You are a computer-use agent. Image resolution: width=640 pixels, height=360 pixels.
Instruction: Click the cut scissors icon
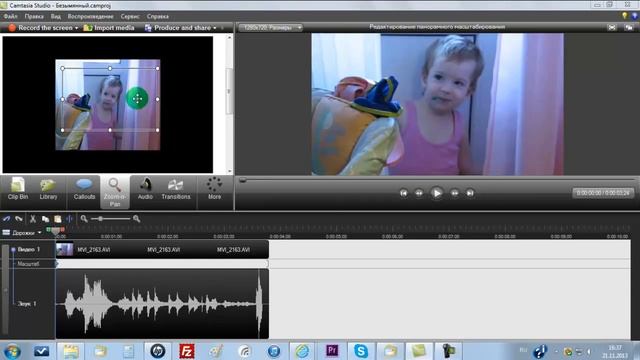click(33, 219)
